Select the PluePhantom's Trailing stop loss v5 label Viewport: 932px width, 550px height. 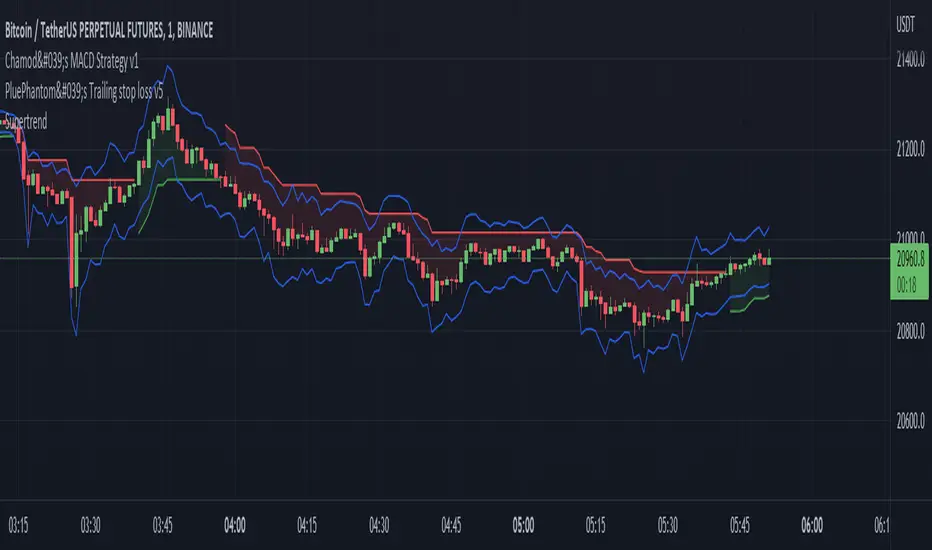click(84, 91)
